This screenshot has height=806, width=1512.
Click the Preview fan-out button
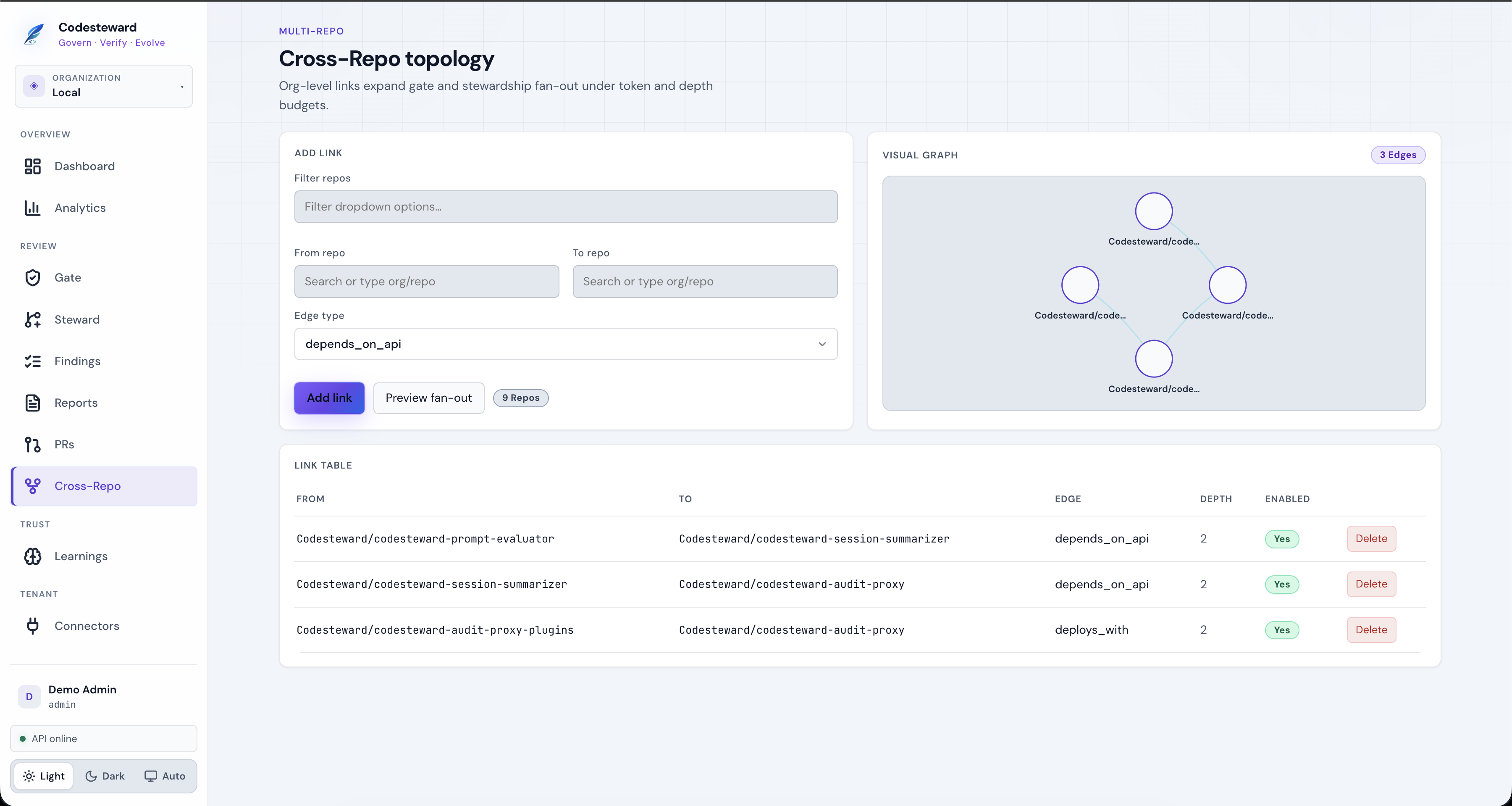(x=428, y=398)
